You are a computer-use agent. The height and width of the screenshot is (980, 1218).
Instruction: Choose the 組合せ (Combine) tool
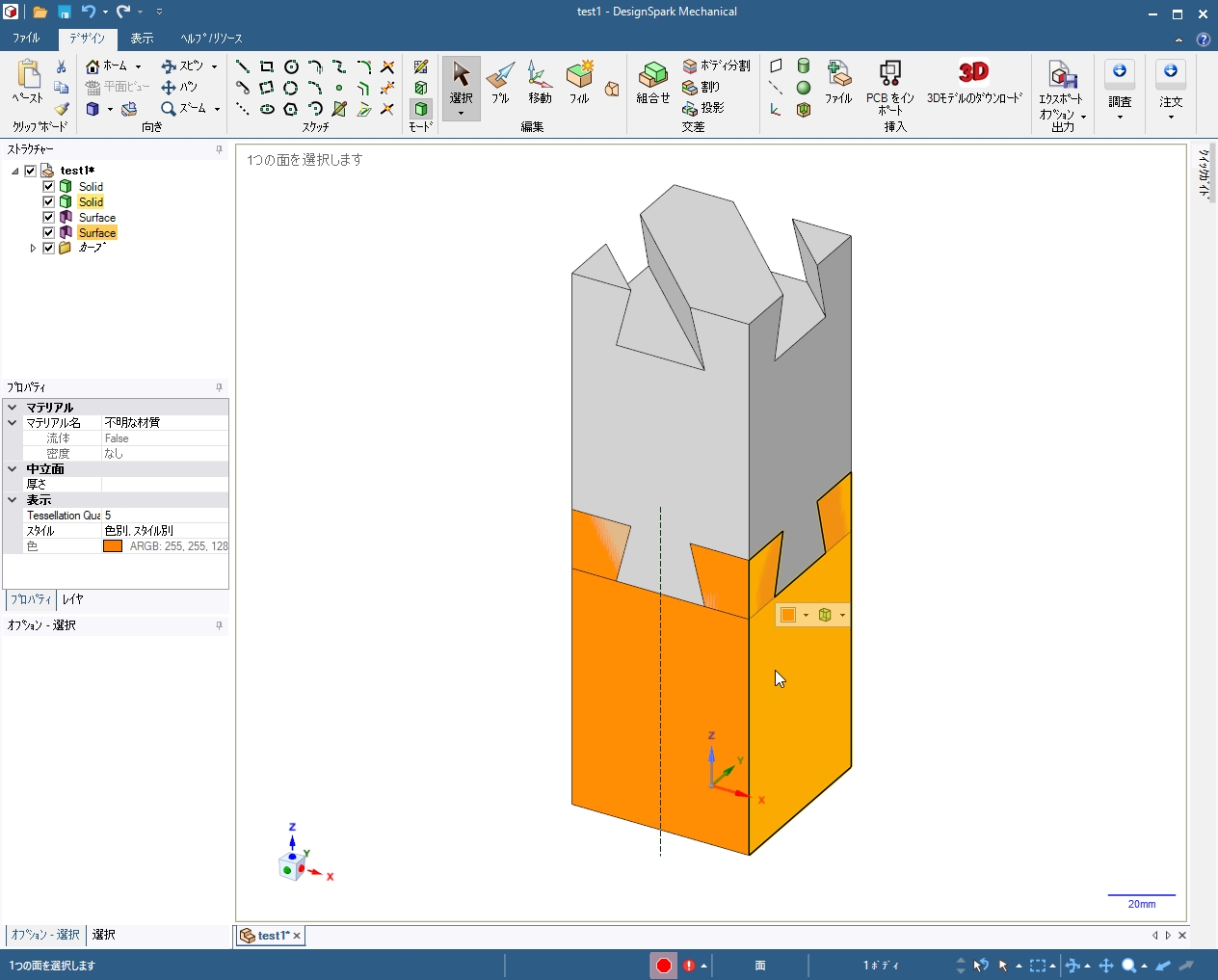(x=652, y=83)
